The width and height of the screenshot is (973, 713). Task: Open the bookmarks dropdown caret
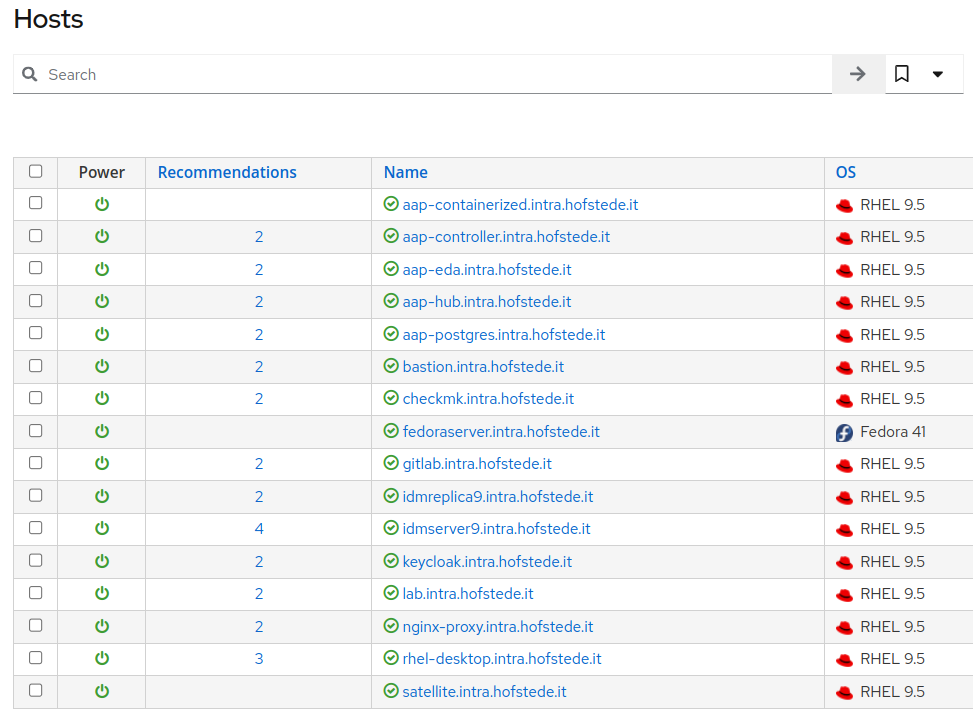click(938, 74)
